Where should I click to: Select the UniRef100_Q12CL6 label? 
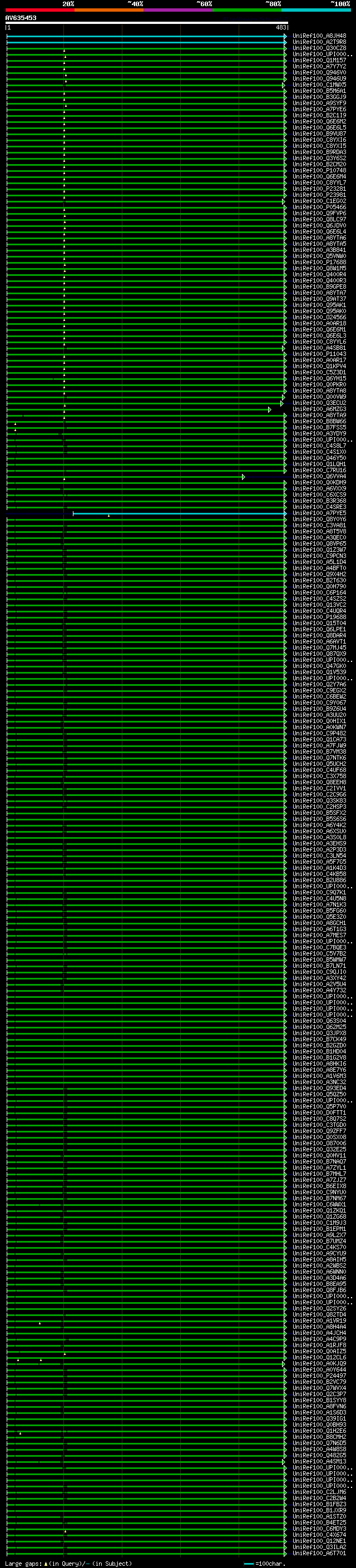319,1357
